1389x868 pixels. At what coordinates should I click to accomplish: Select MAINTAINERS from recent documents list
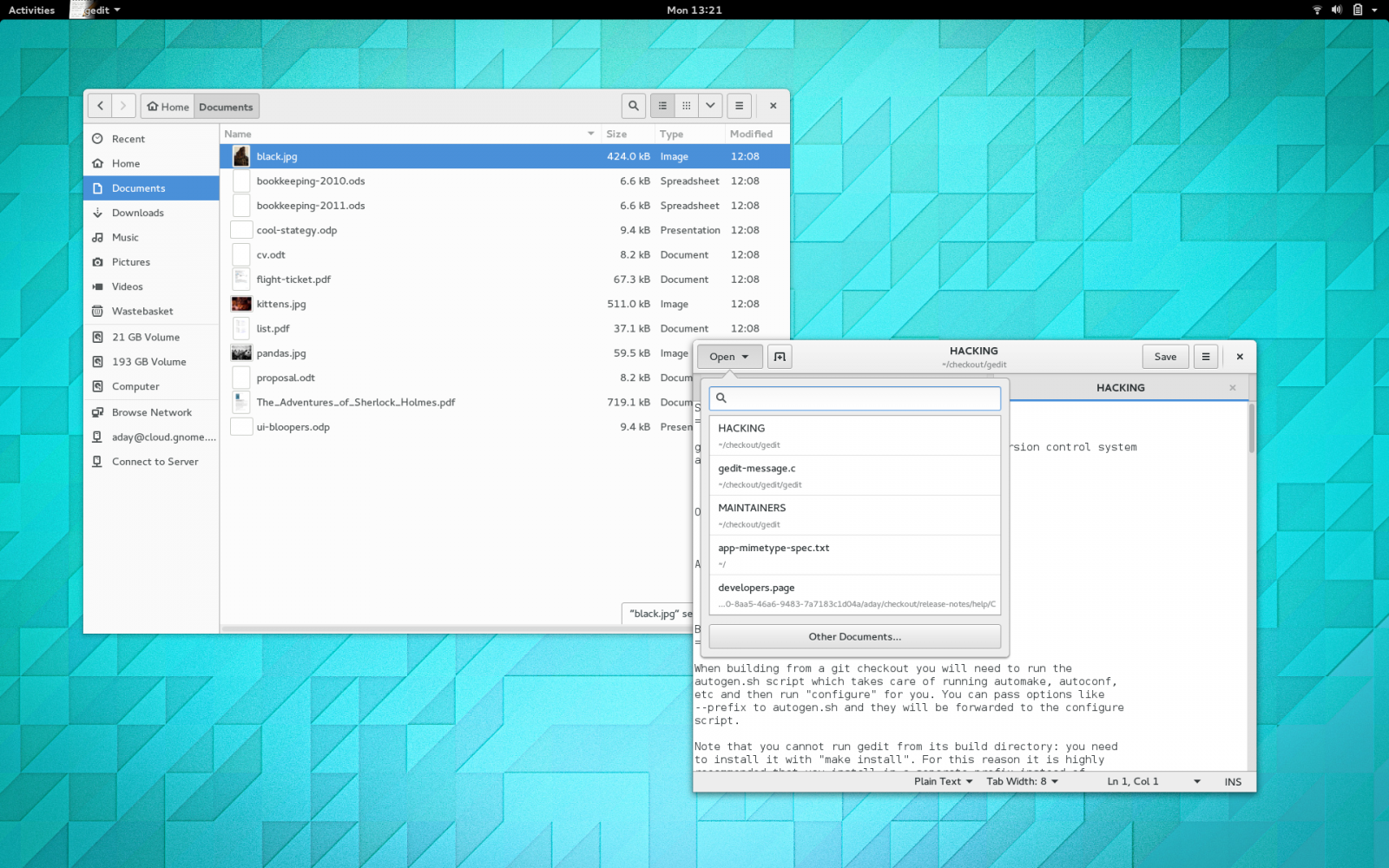[x=854, y=516]
